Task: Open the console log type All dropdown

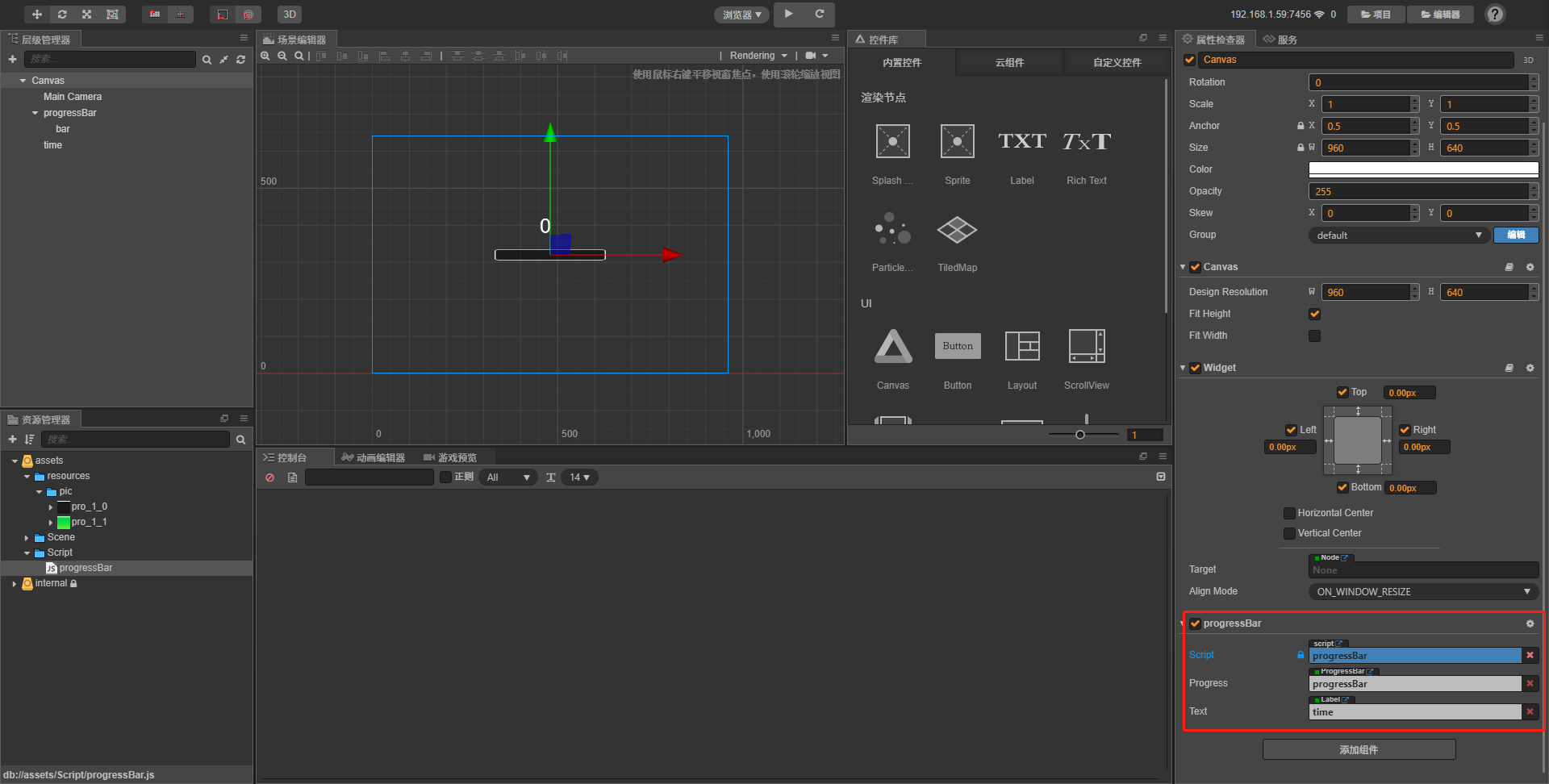Action: click(x=507, y=477)
